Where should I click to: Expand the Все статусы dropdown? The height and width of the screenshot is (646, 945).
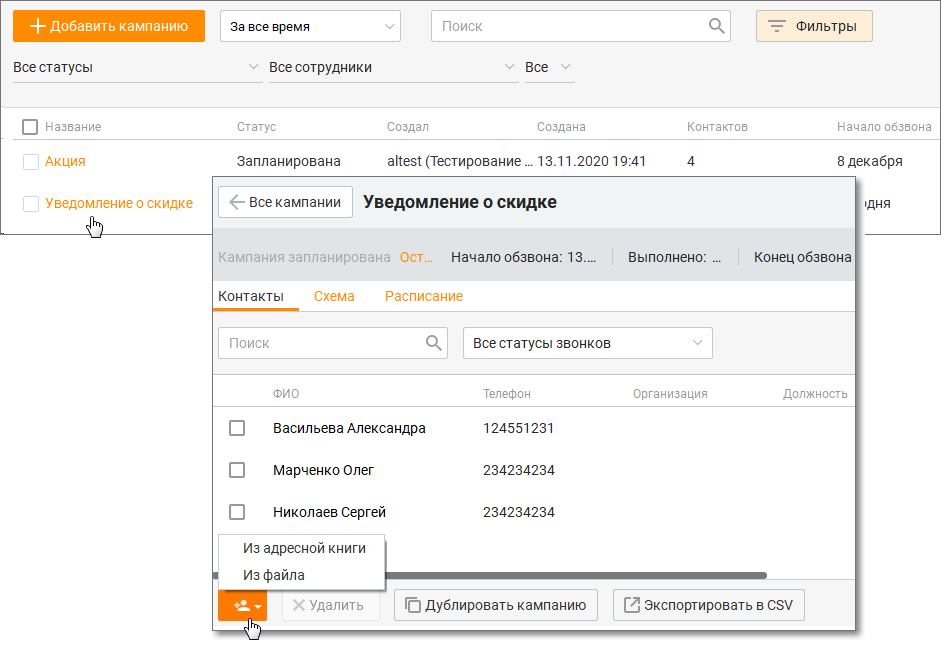pyautogui.click(x=136, y=67)
